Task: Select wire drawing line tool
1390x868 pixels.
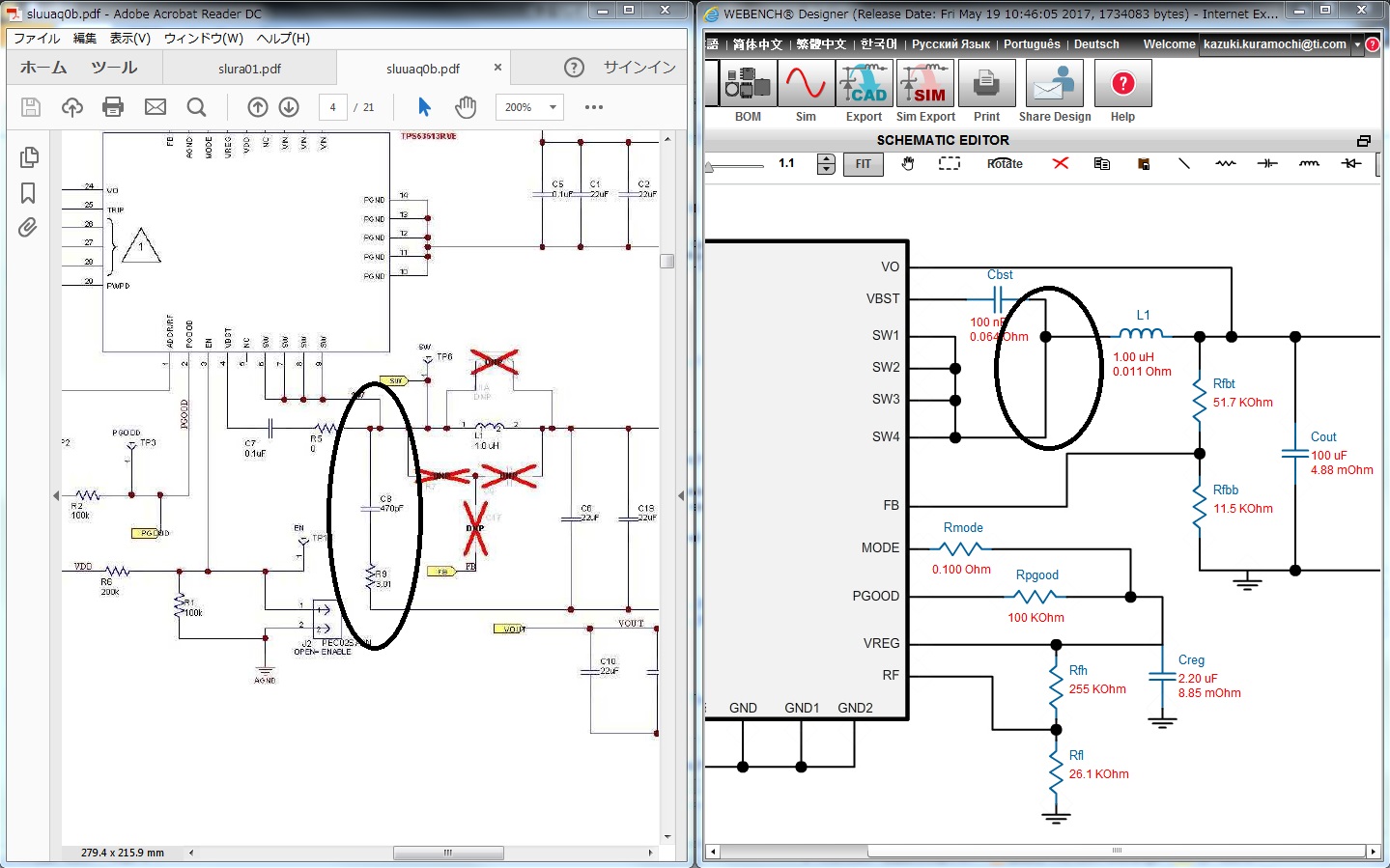Action: [x=1184, y=163]
